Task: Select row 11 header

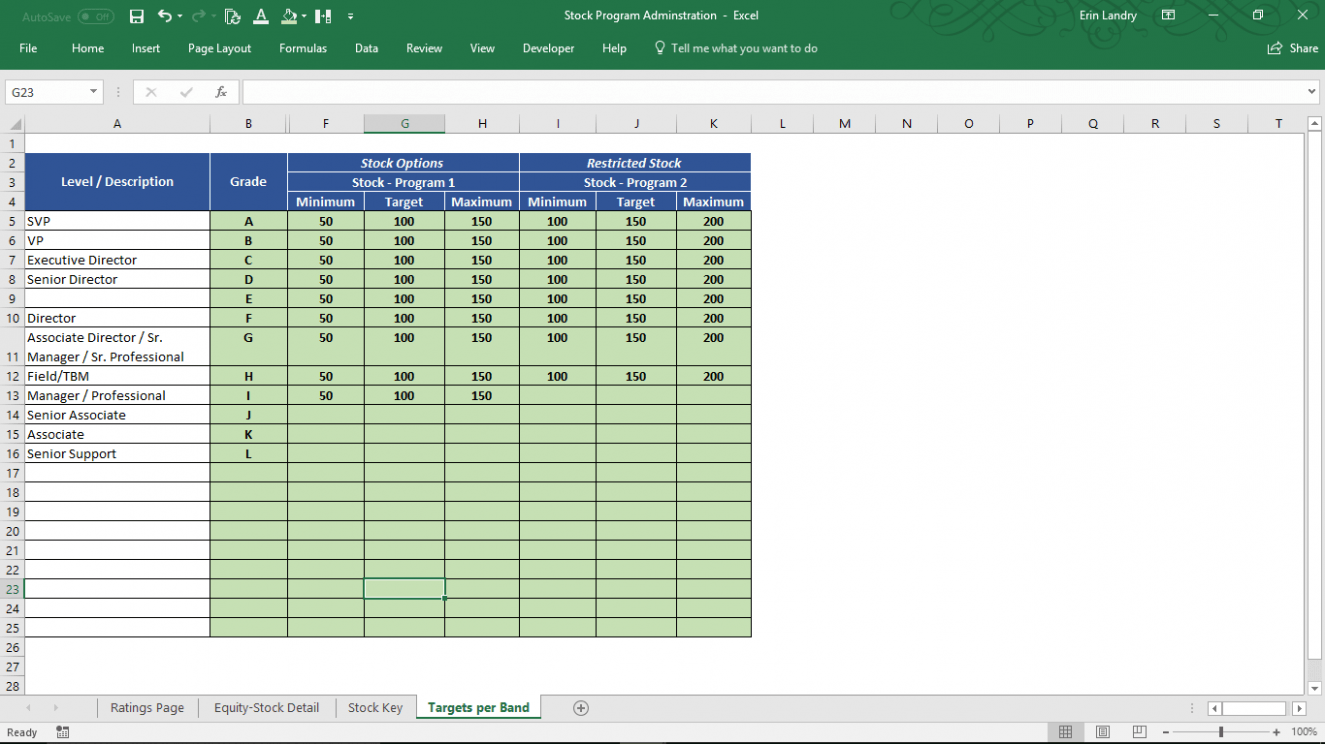Action: pyautogui.click(x=13, y=347)
